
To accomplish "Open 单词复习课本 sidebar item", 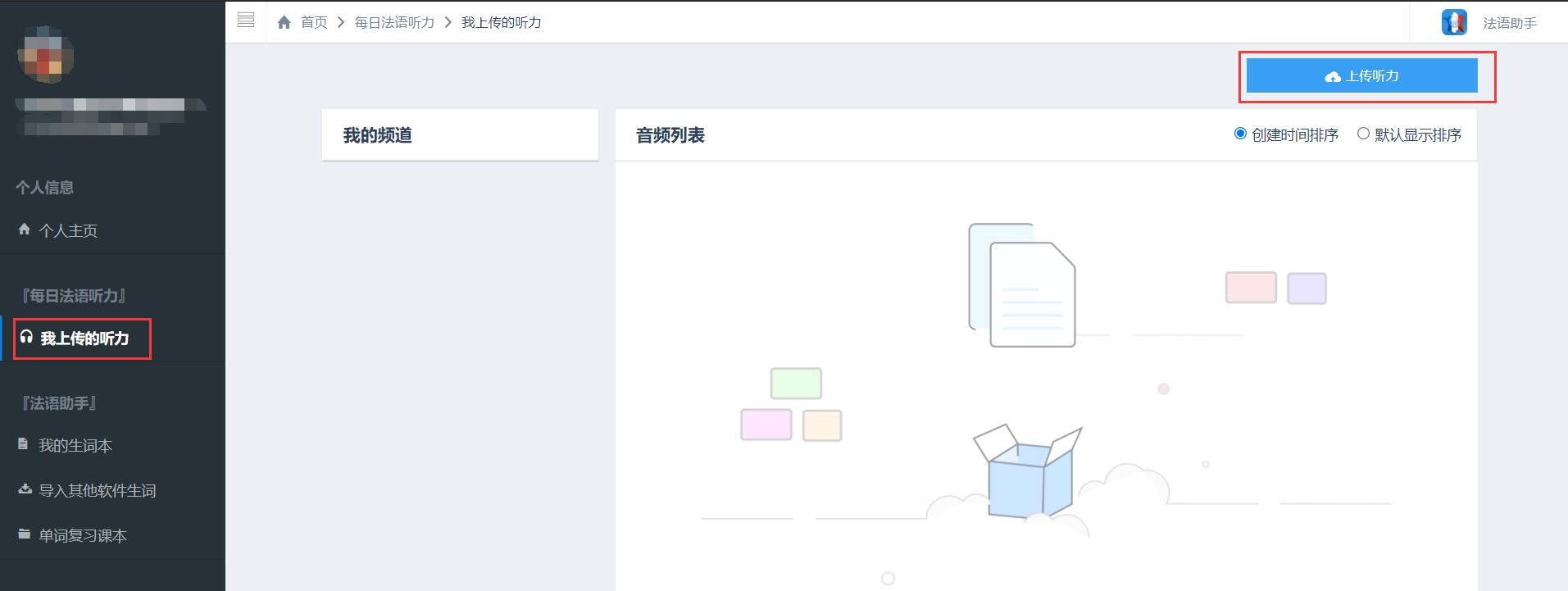I will point(83,536).
